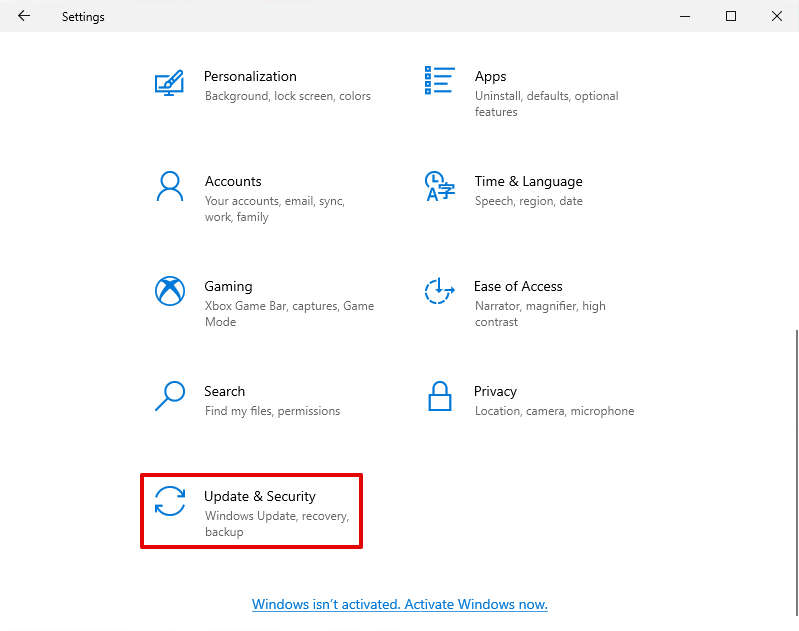Image resolution: width=799 pixels, height=631 pixels.
Task: Go back with the arrow in title bar
Action: (24, 16)
